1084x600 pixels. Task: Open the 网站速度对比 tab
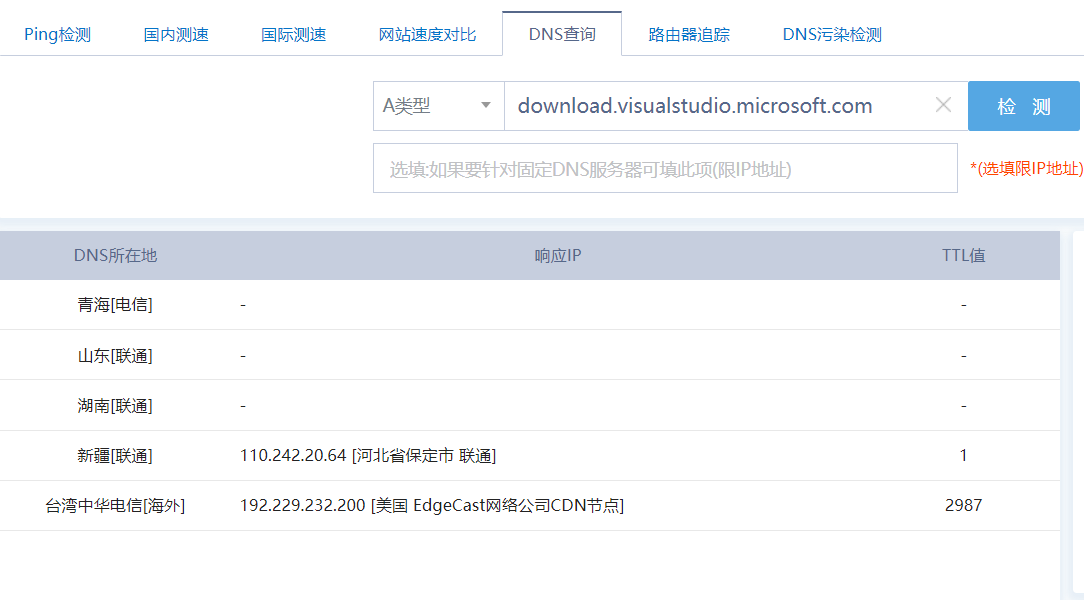(427, 35)
